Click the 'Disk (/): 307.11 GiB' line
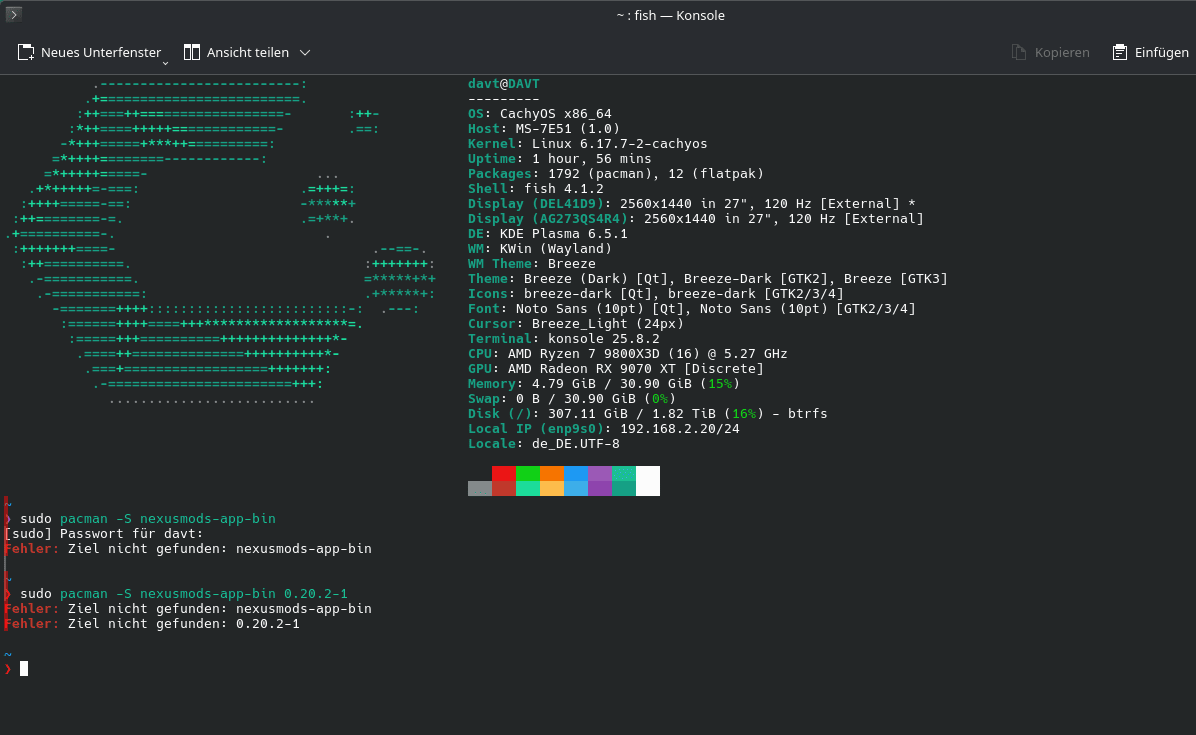Screen dimensions: 1196x735 tap(648, 414)
